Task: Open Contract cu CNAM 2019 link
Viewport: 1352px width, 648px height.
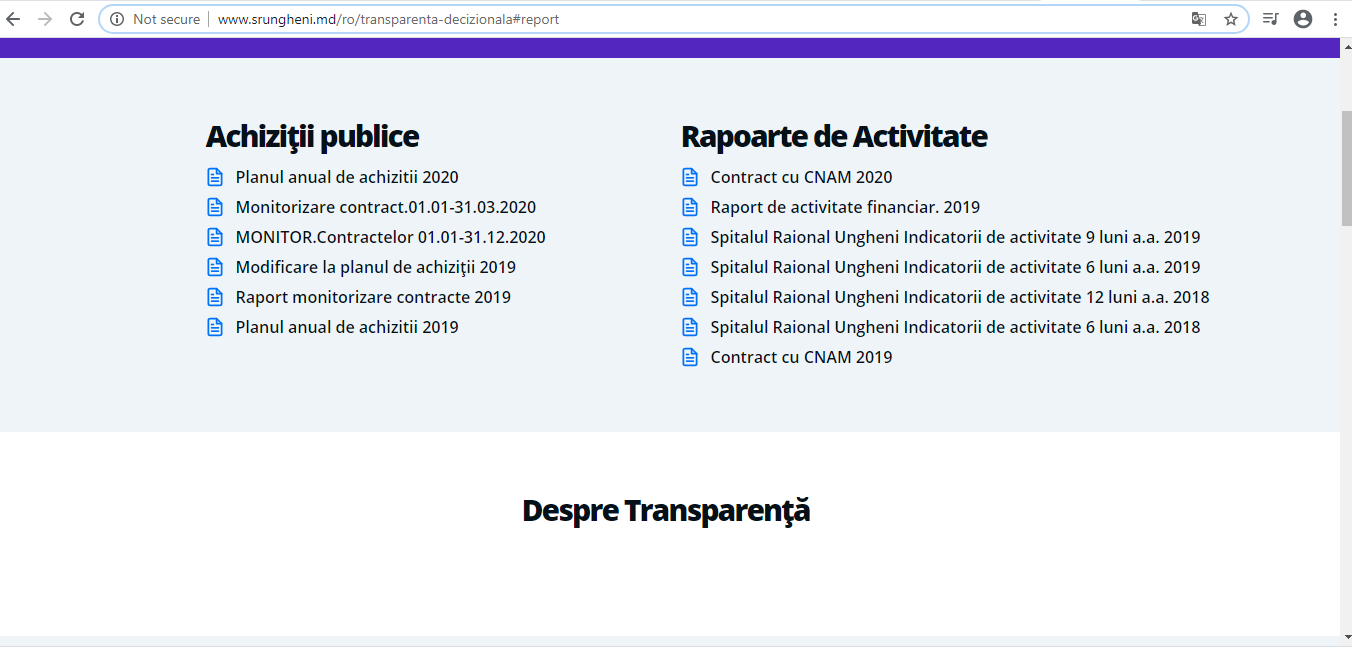Action: point(801,357)
